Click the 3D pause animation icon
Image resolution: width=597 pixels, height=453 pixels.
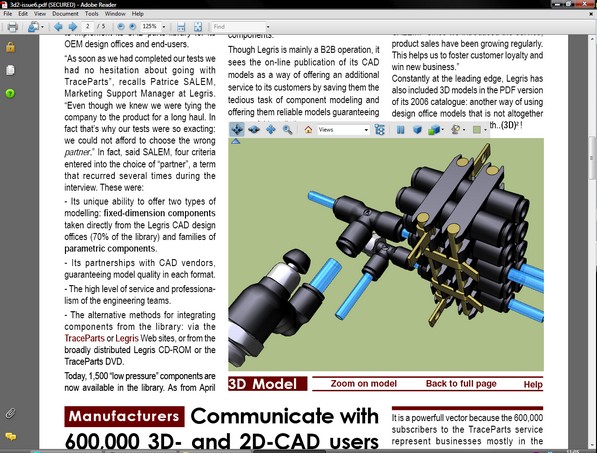400,129
